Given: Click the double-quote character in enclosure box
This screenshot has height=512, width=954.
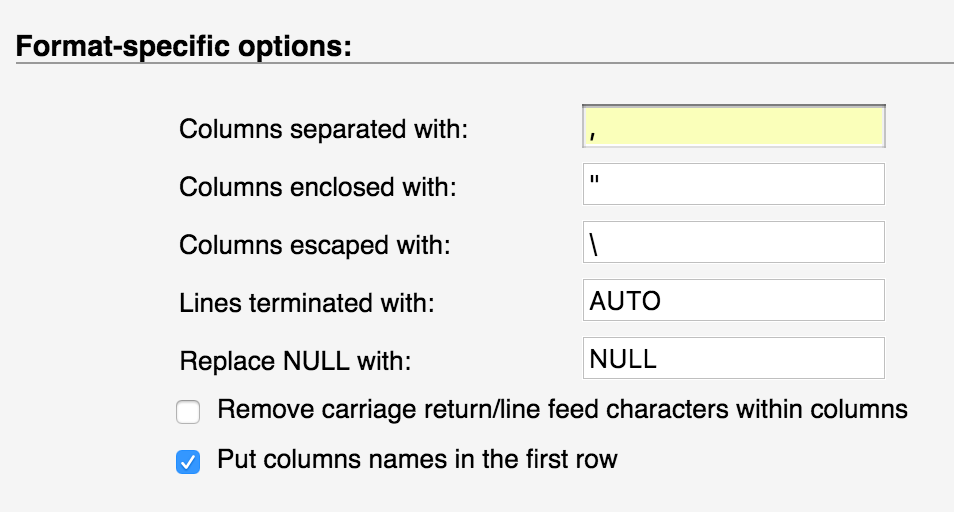Looking at the screenshot, I should (x=594, y=182).
